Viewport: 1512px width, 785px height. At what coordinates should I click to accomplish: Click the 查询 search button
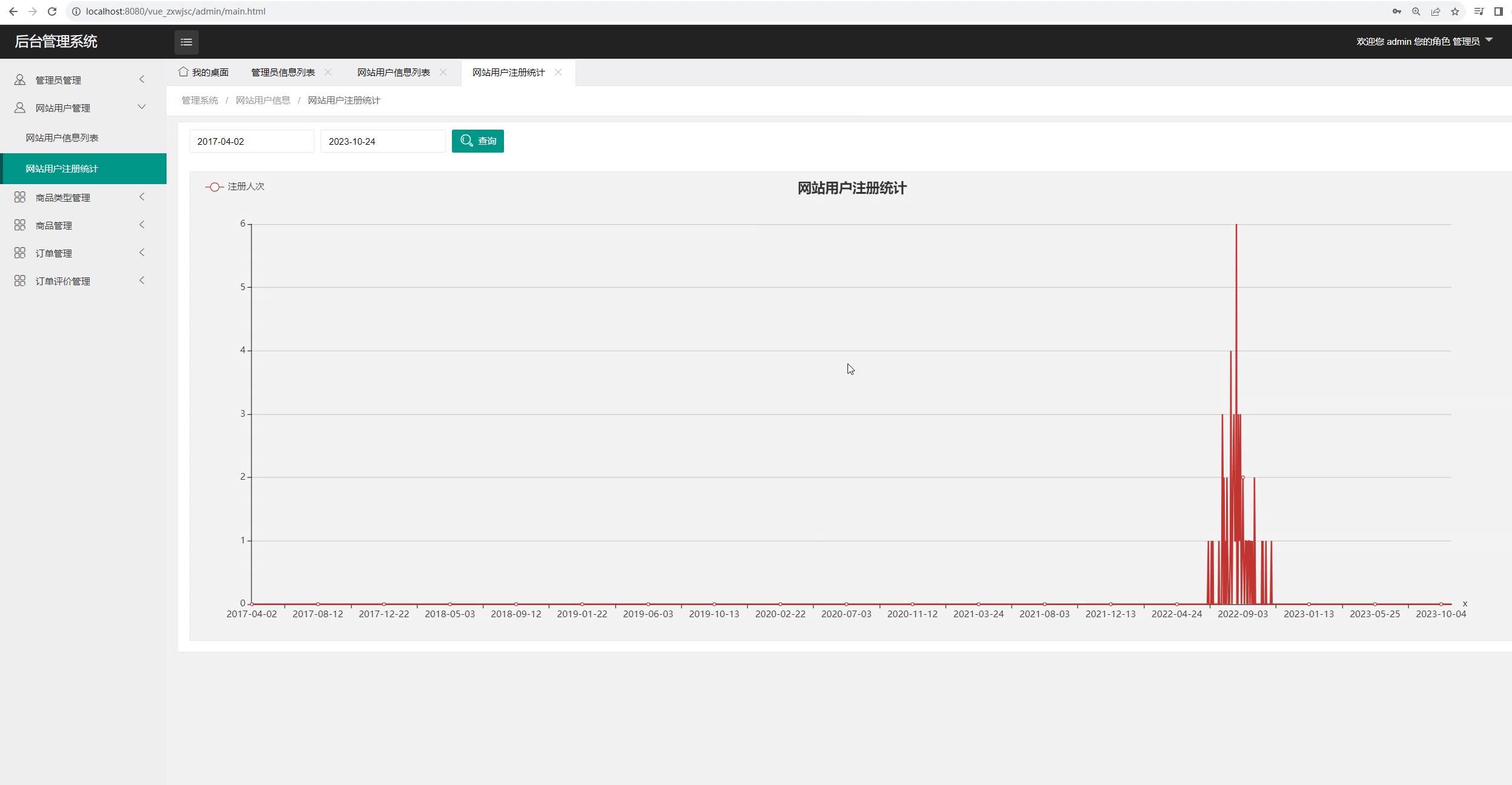tap(477, 141)
